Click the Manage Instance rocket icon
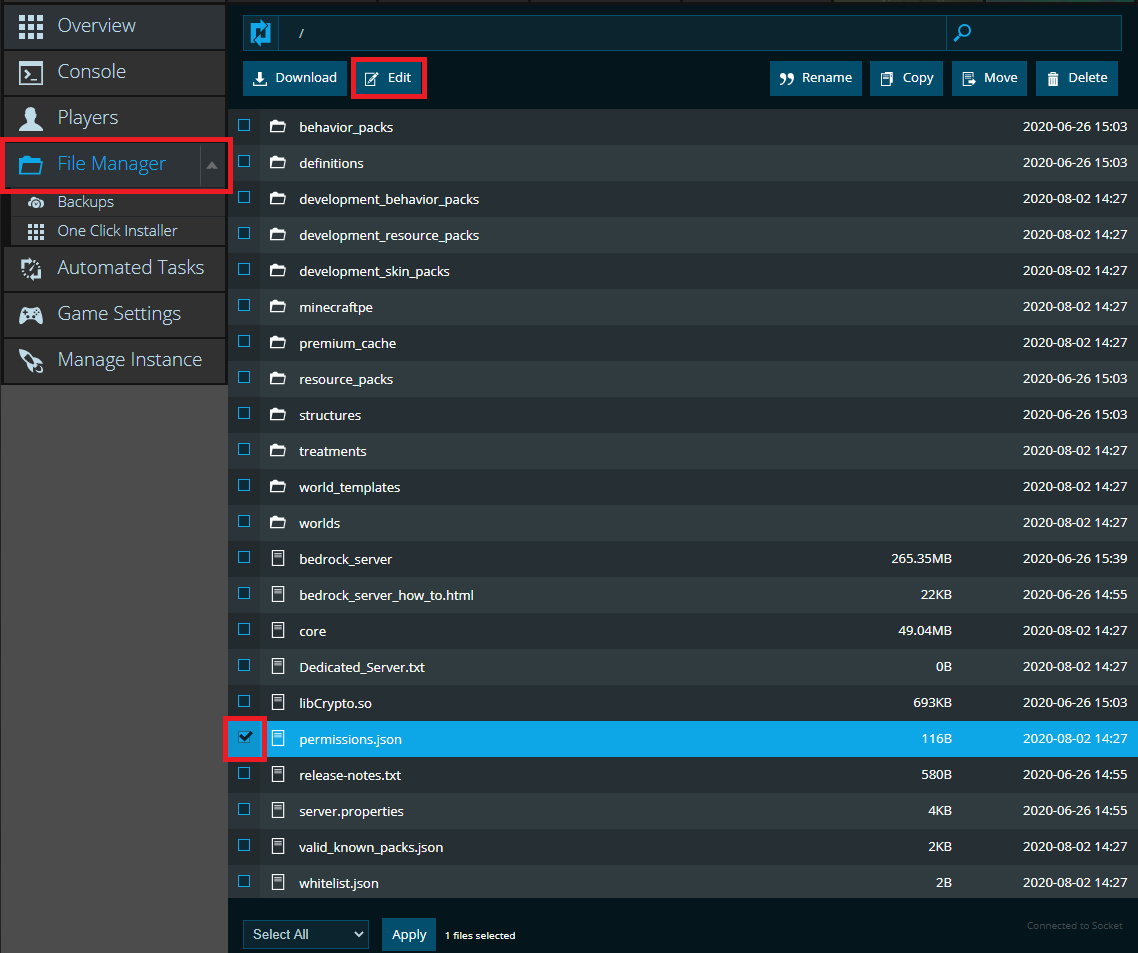The height and width of the screenshot is (953, 1138). (x=31, y=360)
